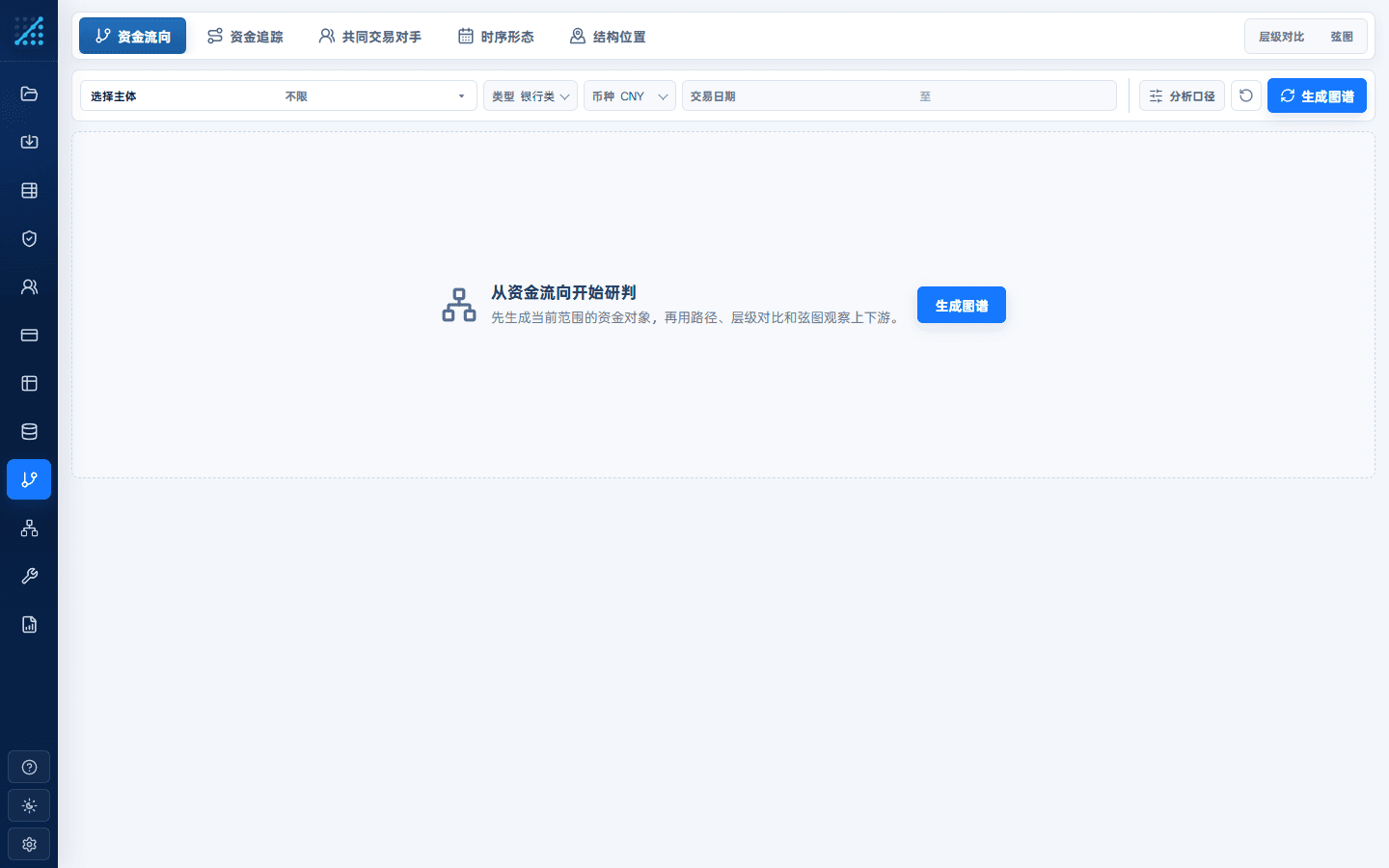Open the table grid sidebar icon
This screenshot has height=868, width=1389.
click(29, 190)
